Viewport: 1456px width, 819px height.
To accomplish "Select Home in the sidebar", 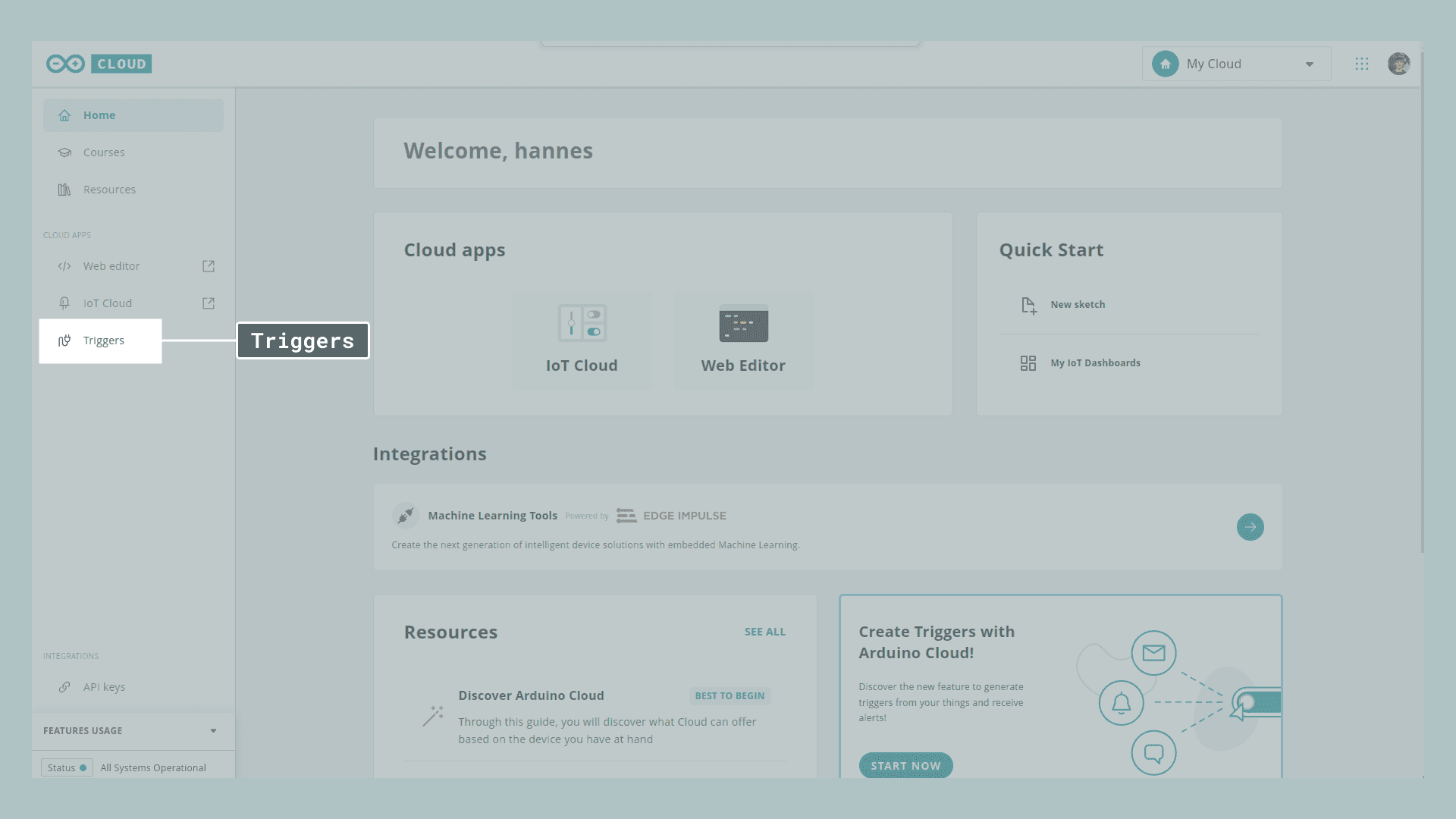I will coord(99,115).
